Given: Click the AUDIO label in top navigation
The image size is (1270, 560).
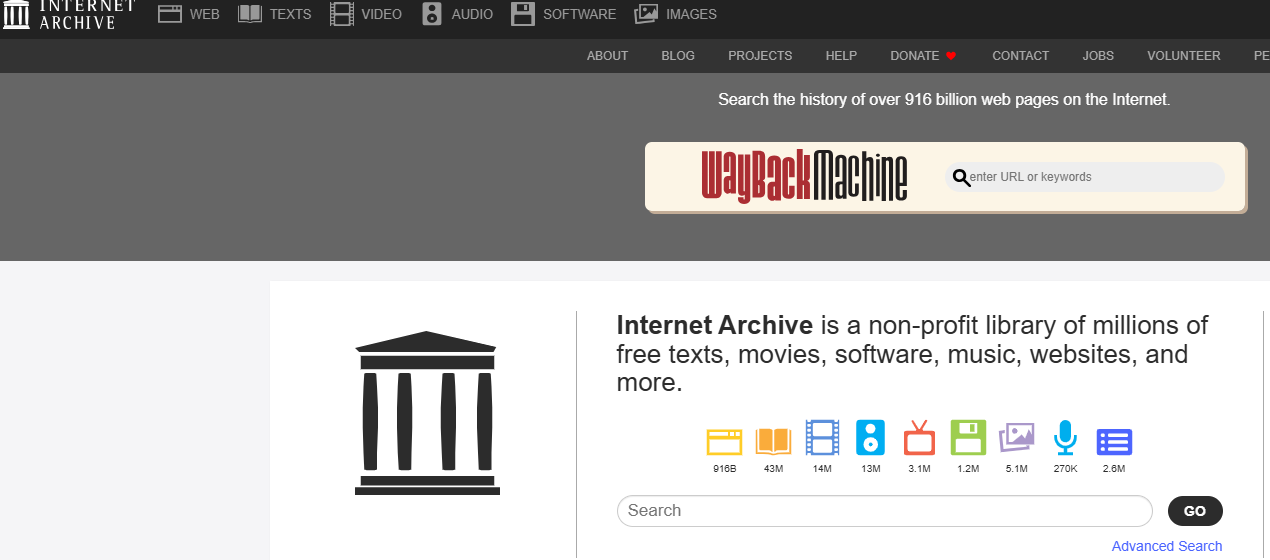Looking at the screenshot, I should pyautogui.click(x=472, y=15).
